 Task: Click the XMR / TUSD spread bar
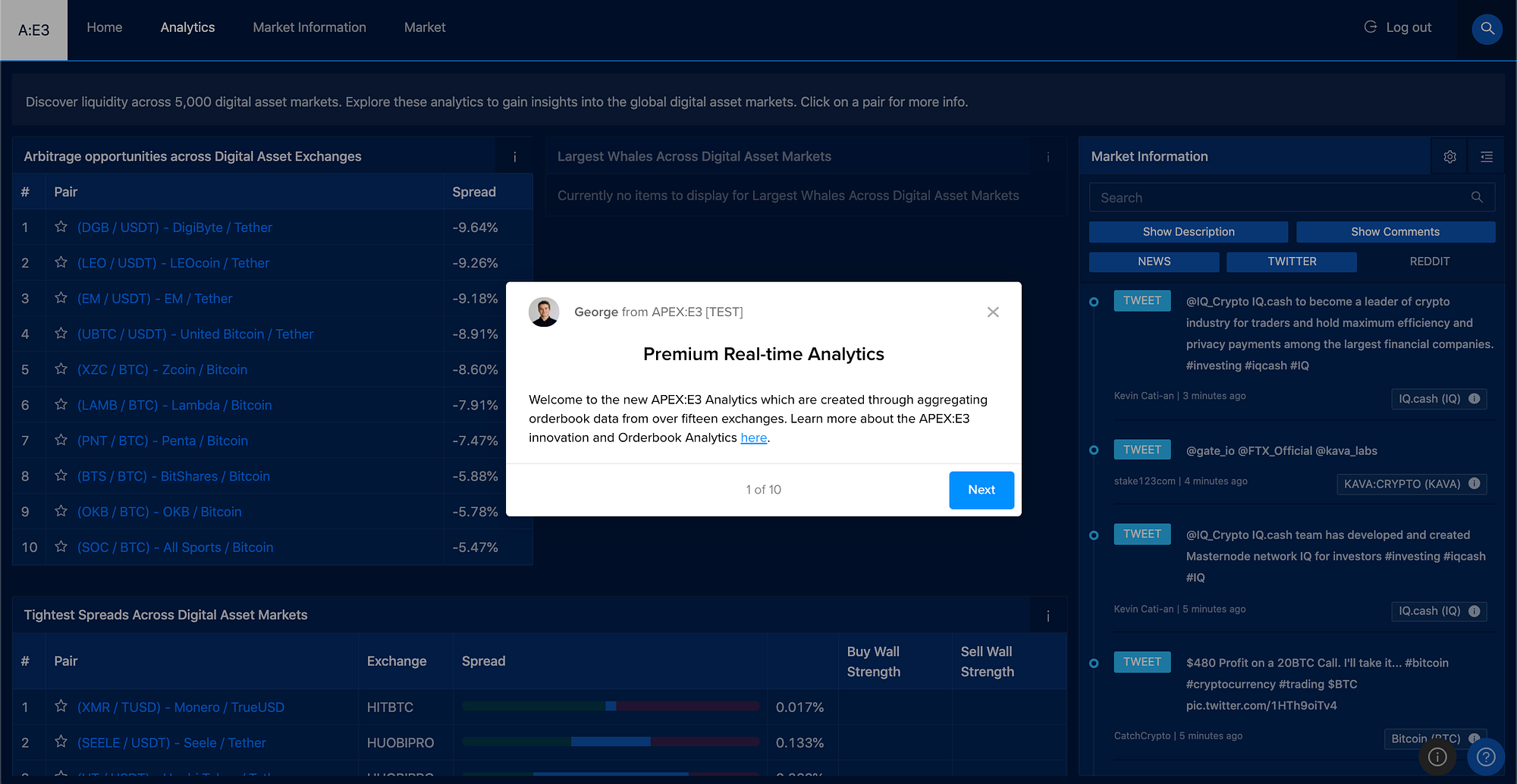click(611, 706)
